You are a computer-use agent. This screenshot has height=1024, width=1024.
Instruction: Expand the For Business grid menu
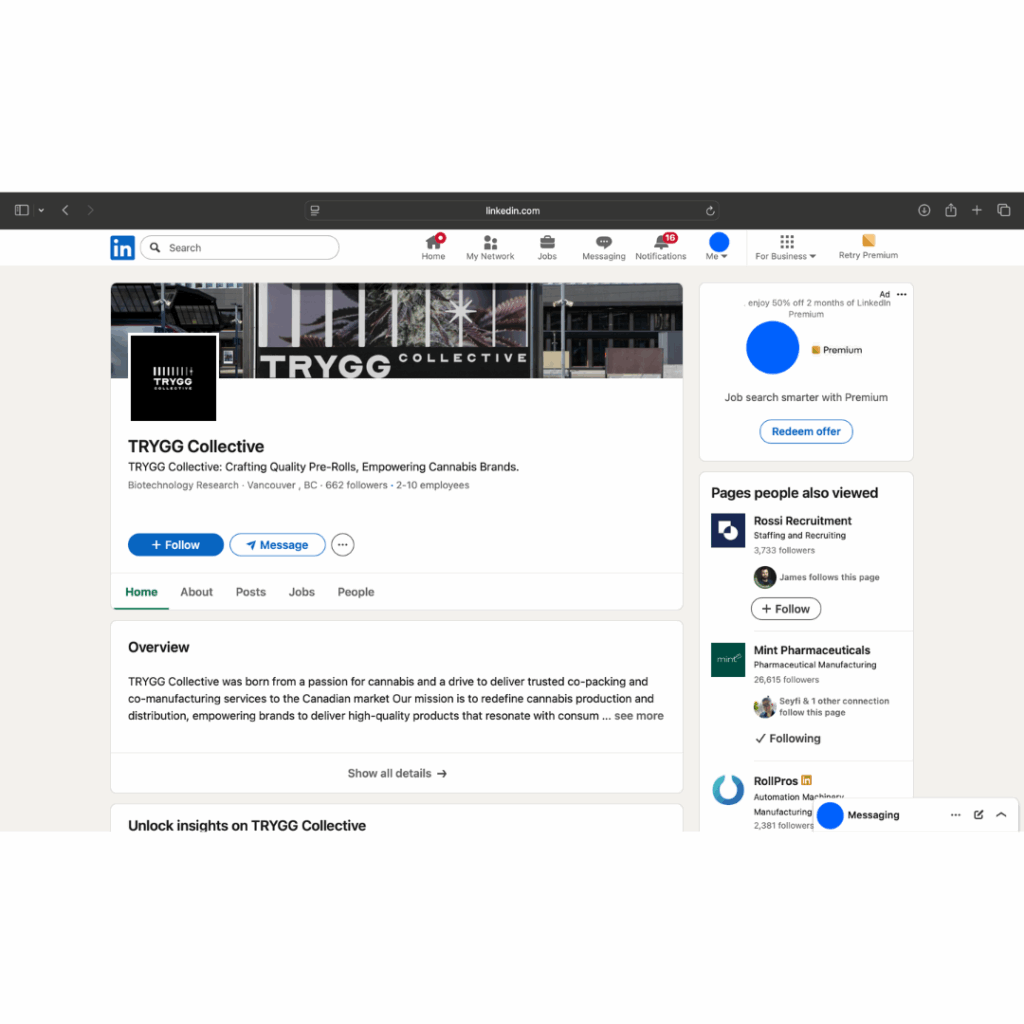pyautogui.click(x=786, y=248)
